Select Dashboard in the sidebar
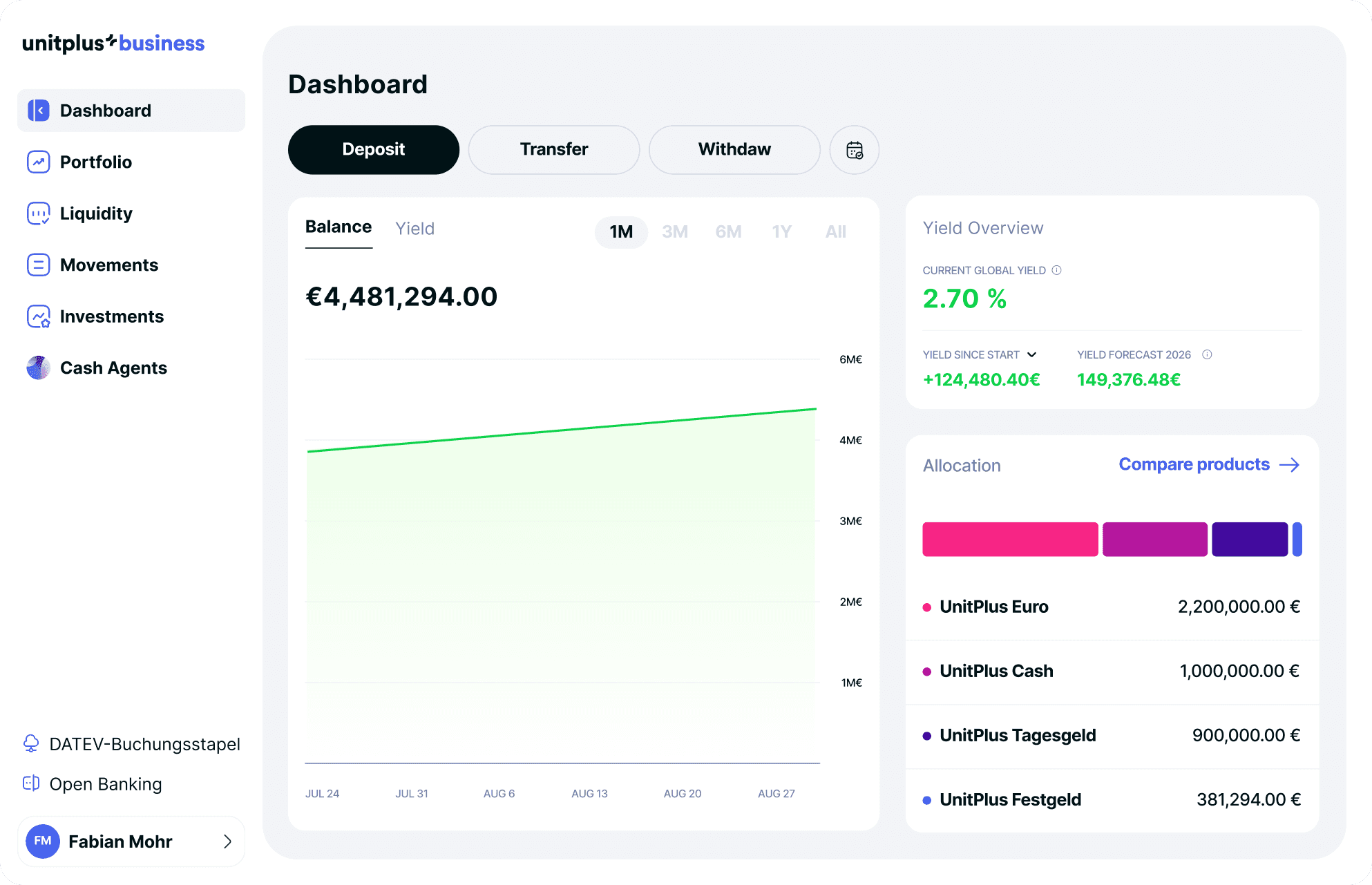The width and height of the screenshot is (1372, 885). (131, 111)
